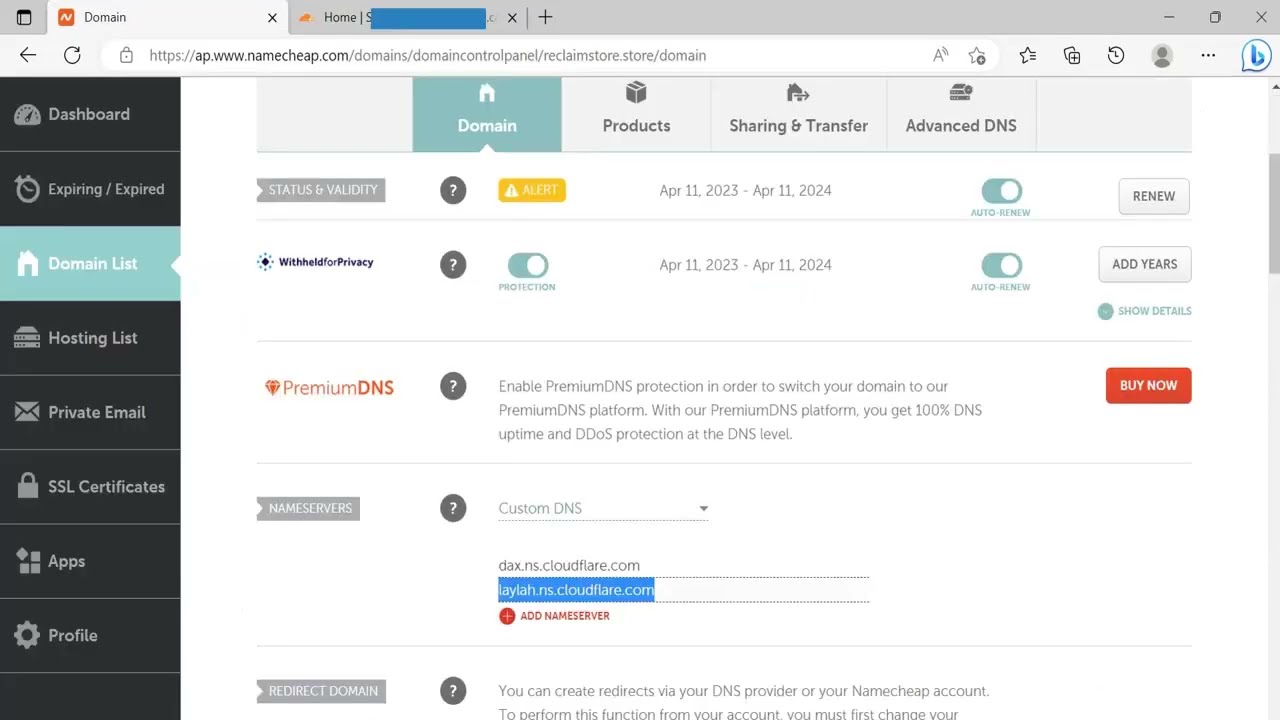1280x720 pixels.
Task: Click the site info lock icon
Action: 126,56
